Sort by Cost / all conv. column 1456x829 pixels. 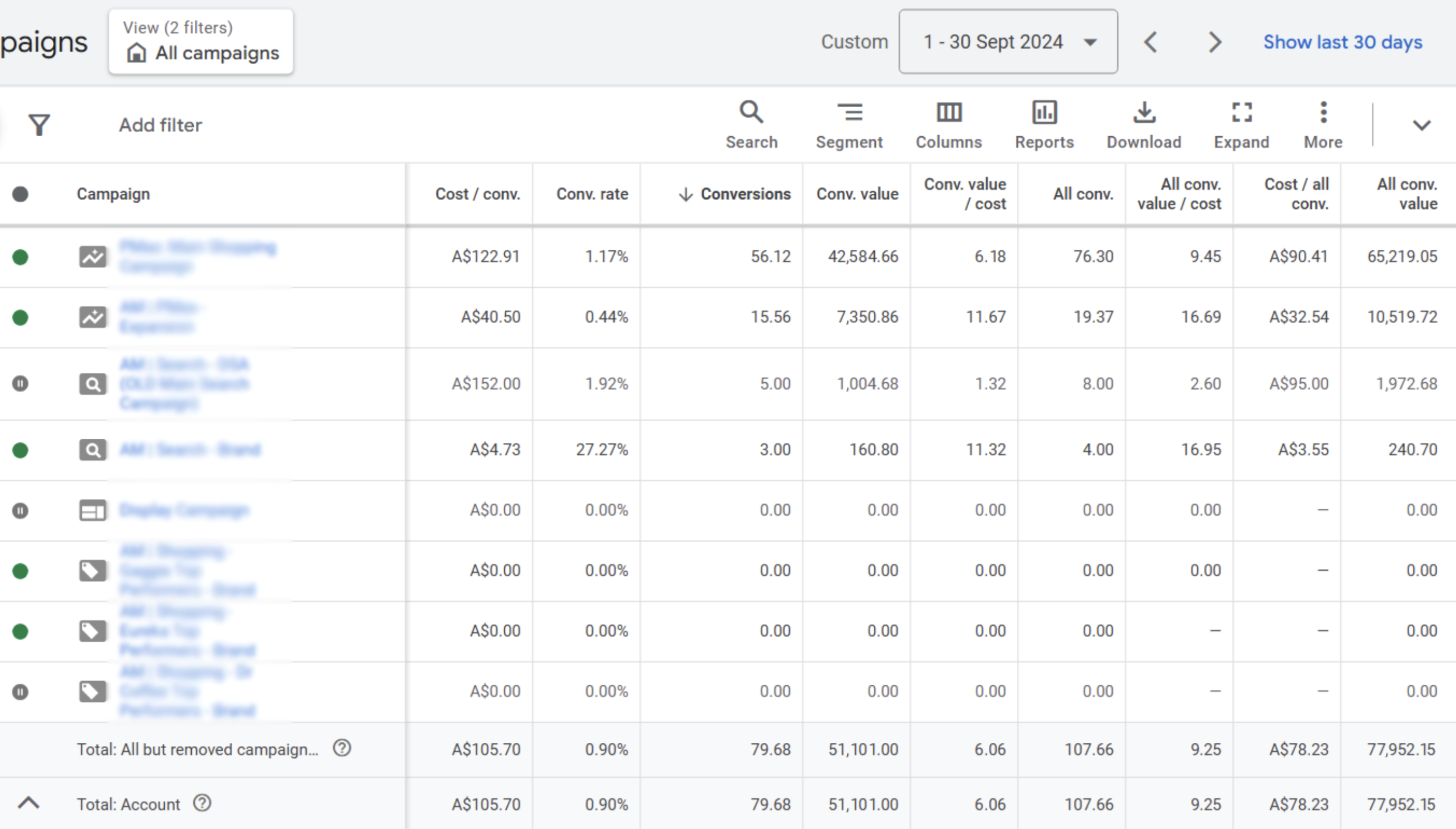(1297, 194)
